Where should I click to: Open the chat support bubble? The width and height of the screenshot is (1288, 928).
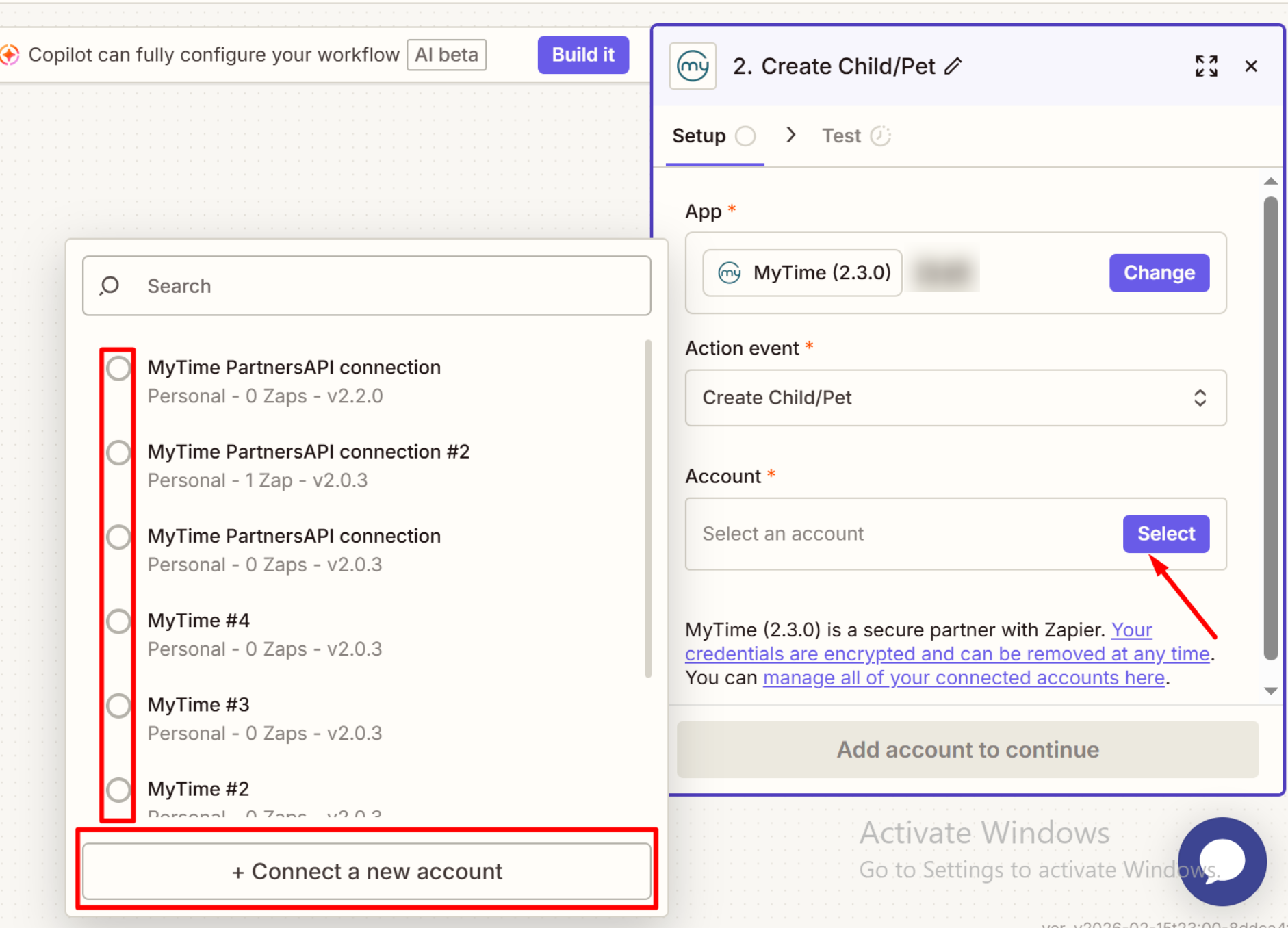(x=1222, y=862)
